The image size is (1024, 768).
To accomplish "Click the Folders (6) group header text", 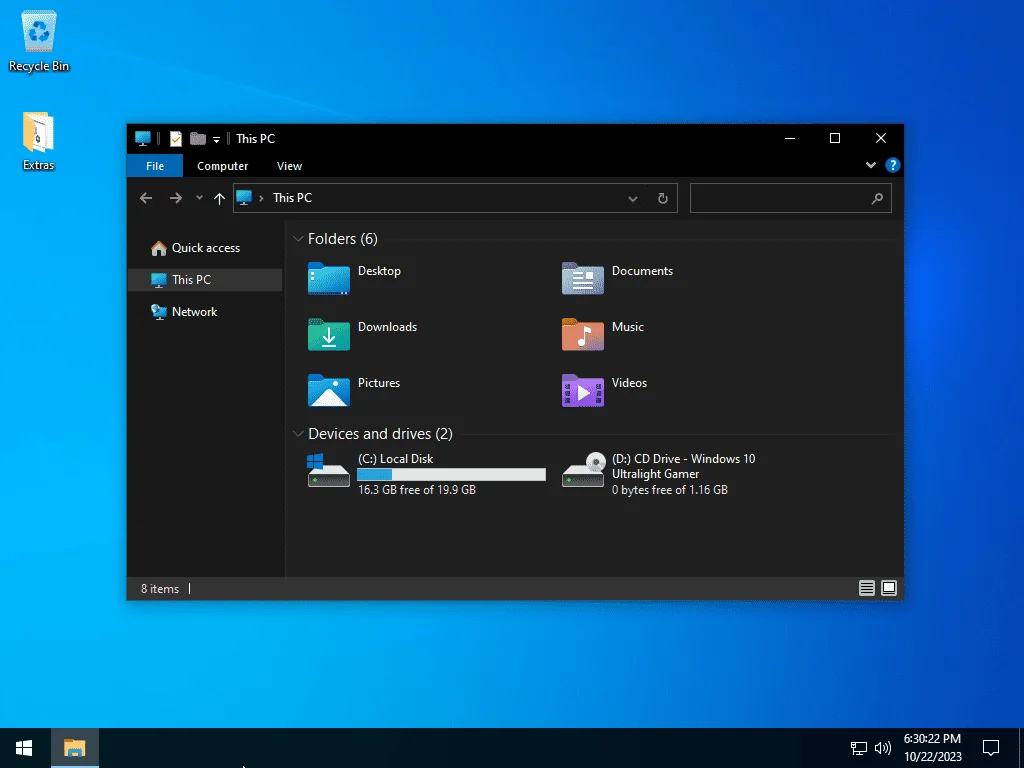I will pos(343,239).
